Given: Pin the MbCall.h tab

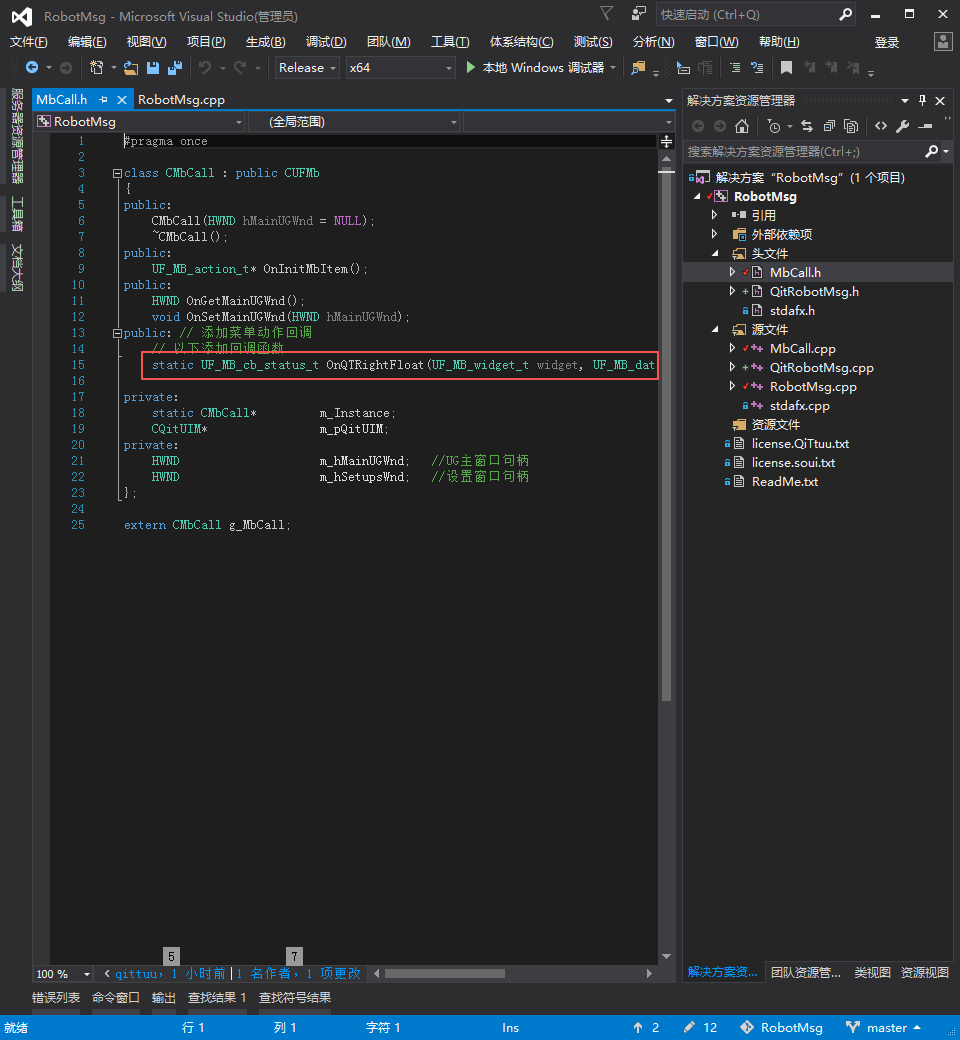Looking at the screenshot, I should click(x=103, y=99).
